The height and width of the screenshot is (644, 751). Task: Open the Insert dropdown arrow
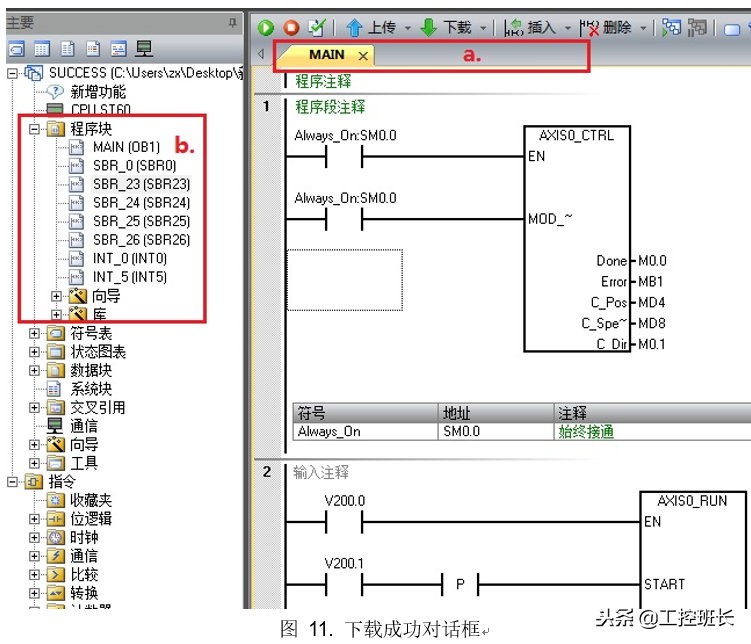(568, 28)
